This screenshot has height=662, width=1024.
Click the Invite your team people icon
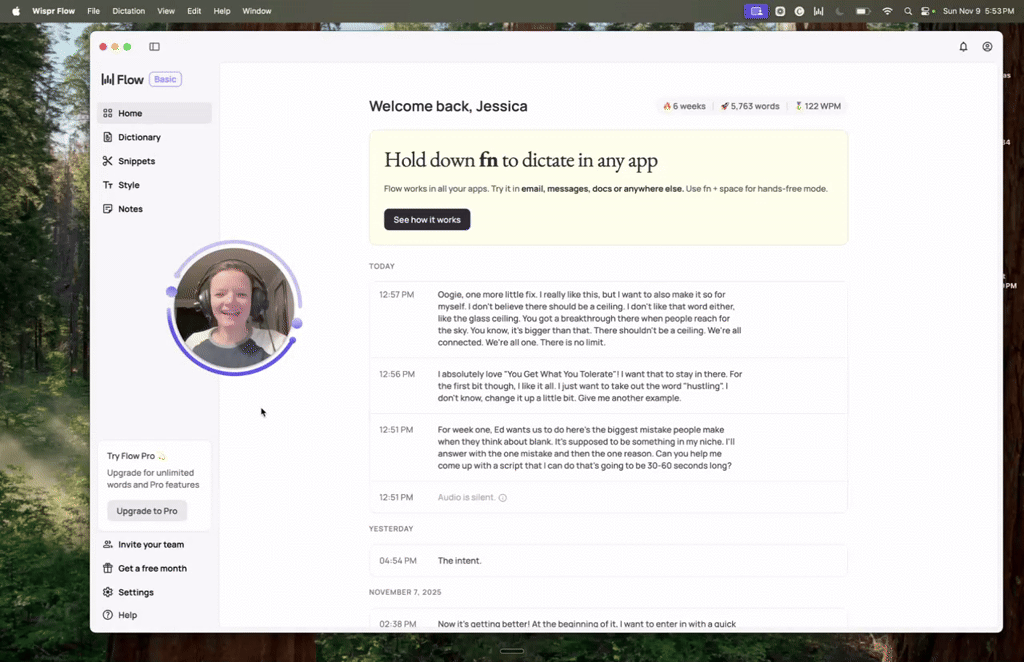[x=108, y=544]
